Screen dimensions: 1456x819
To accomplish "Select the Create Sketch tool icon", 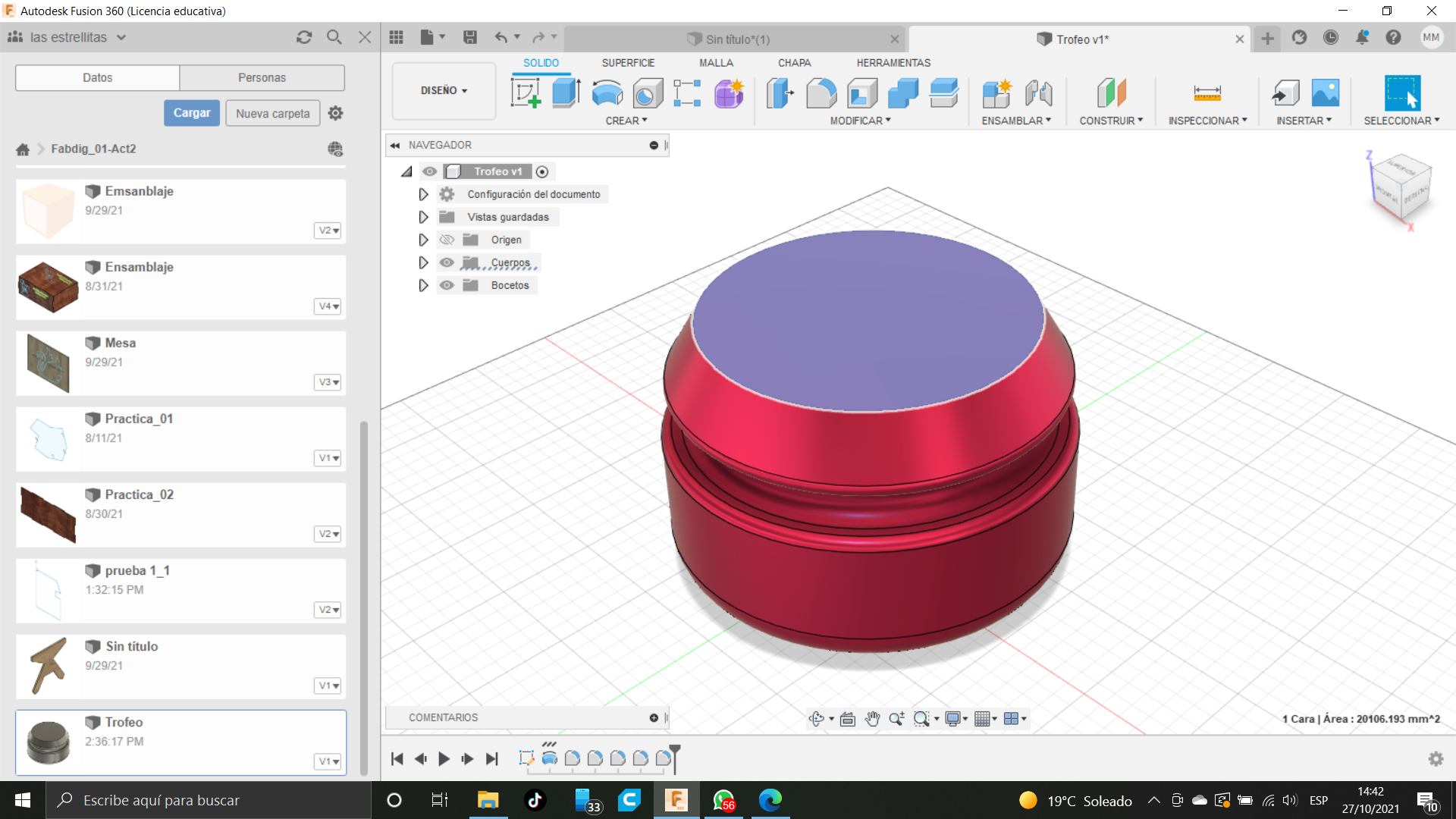I will point(526,93).
